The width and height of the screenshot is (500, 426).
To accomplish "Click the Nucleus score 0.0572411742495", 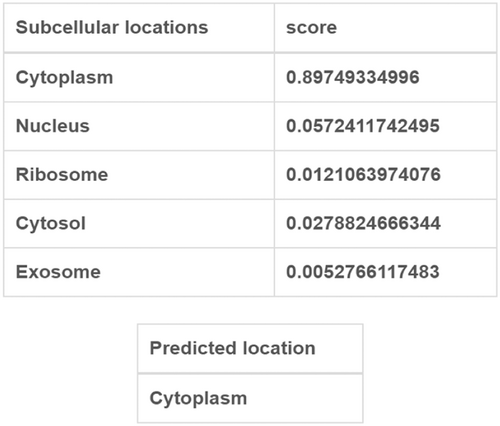I will coord(363,126).
